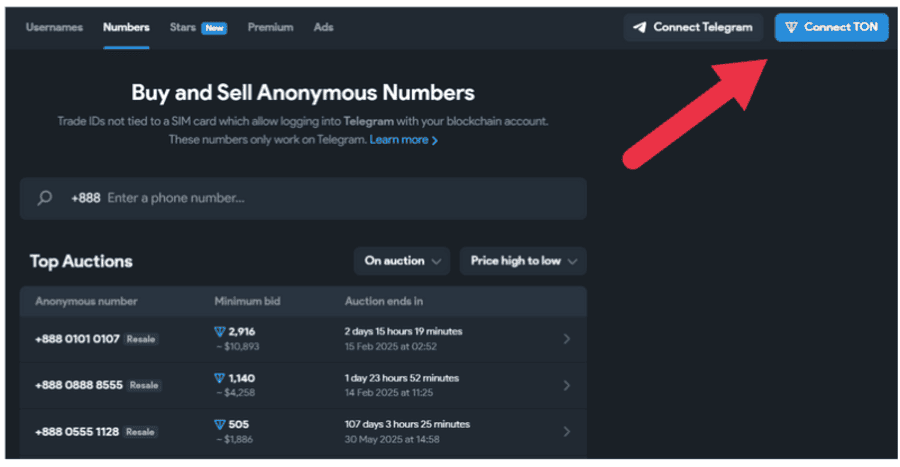Click the TON diamond icon in Connect TON

click(x=791, y=27)
